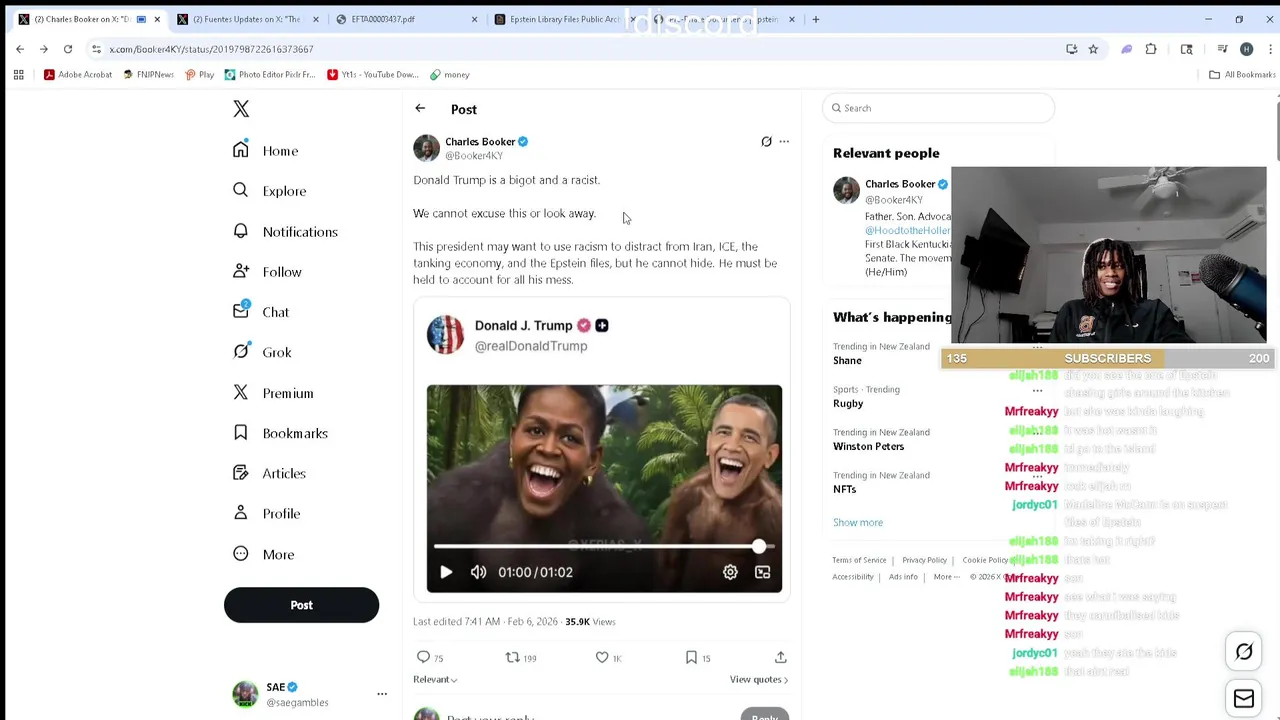Image resolution: width=1280 pixels, height=720 pixels.
Task: Open the floating messages envelope button
Action: point(1244,699)
